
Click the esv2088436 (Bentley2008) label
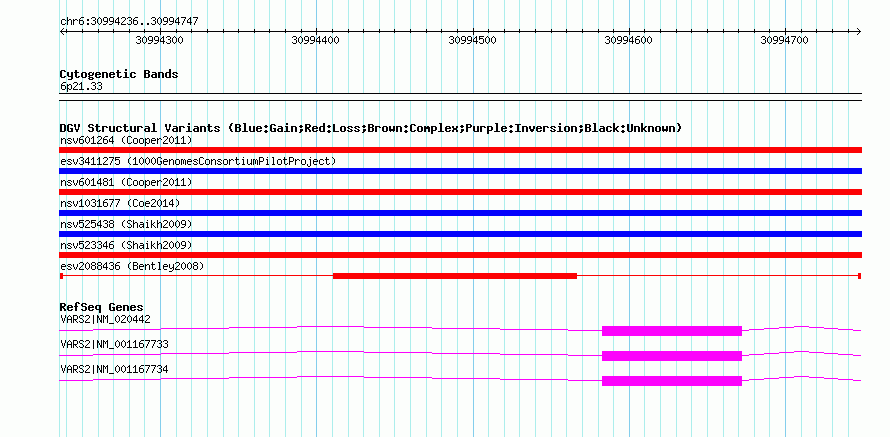pos(132,266)
